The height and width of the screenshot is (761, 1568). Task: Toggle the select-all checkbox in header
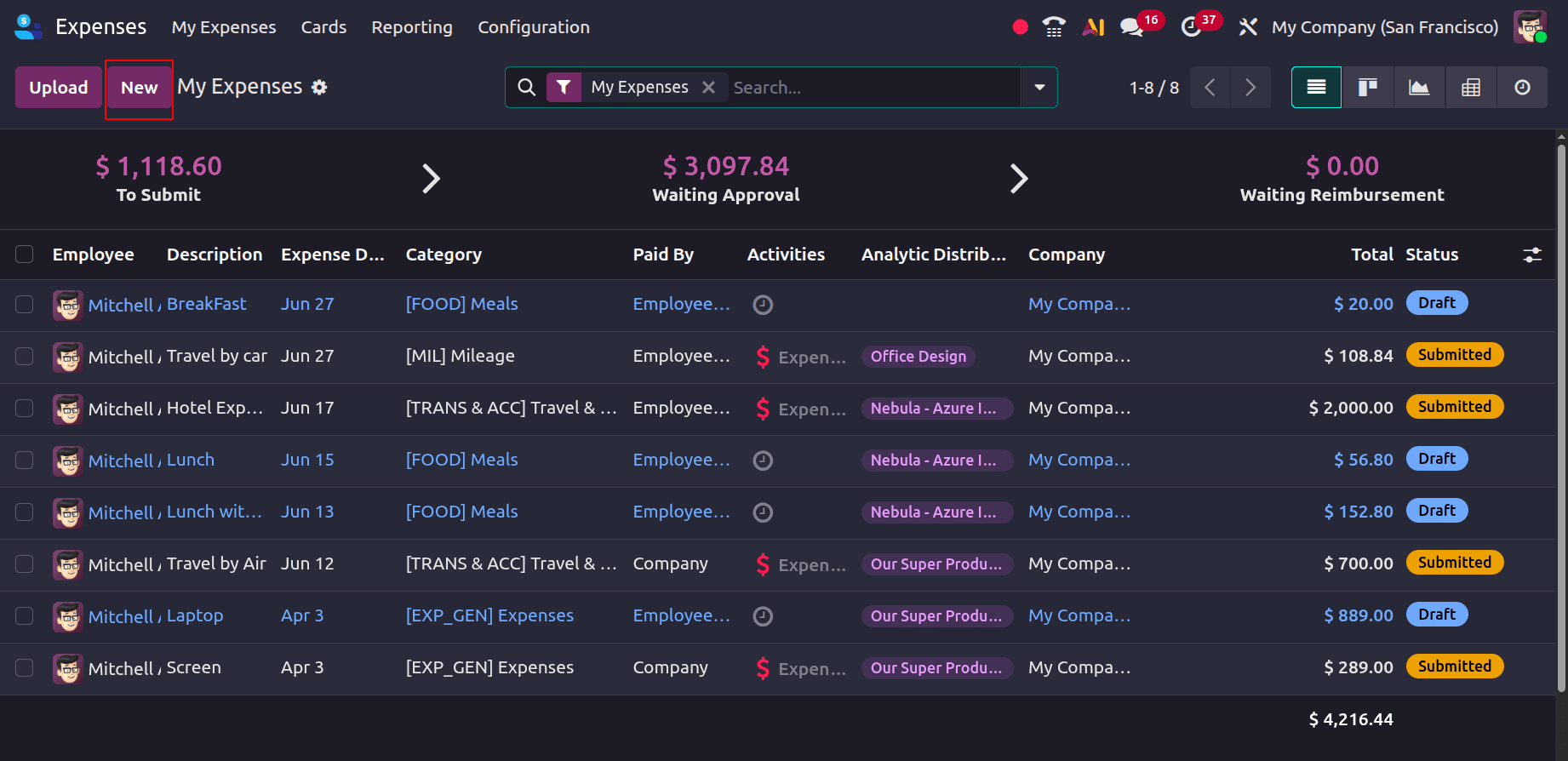25,255
